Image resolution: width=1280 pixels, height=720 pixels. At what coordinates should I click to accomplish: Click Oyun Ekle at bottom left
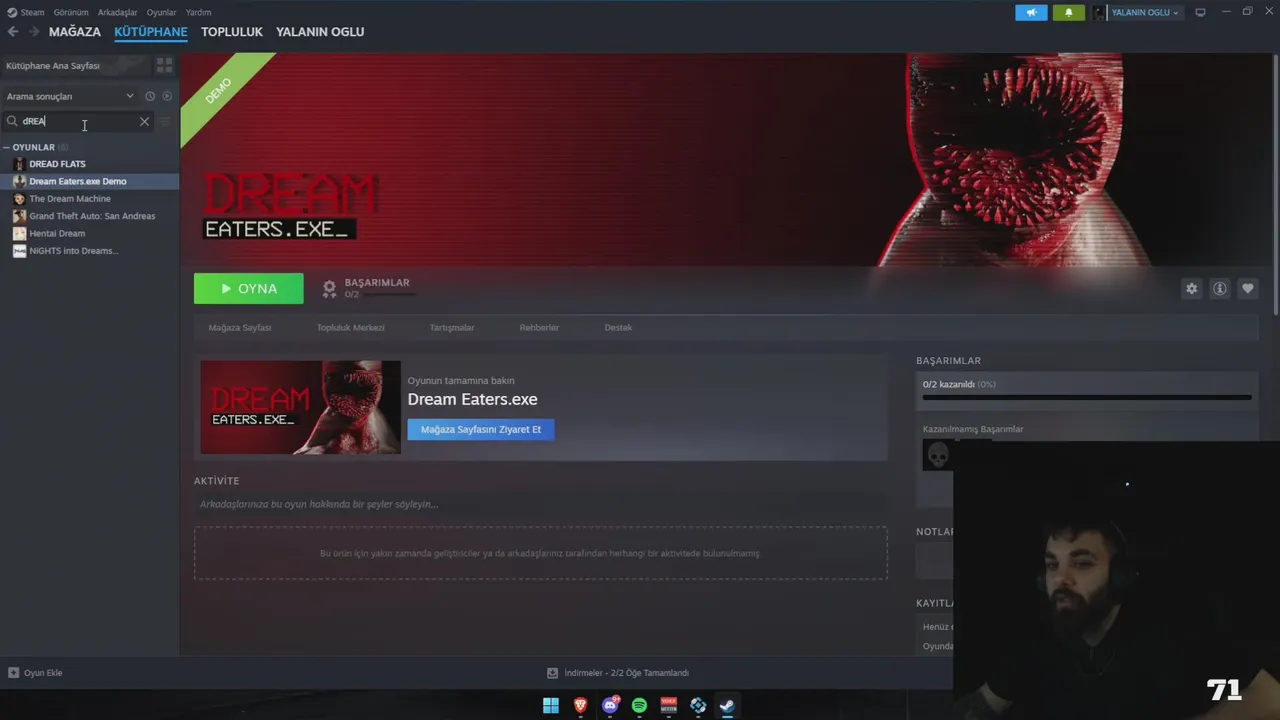click(36, 673)
